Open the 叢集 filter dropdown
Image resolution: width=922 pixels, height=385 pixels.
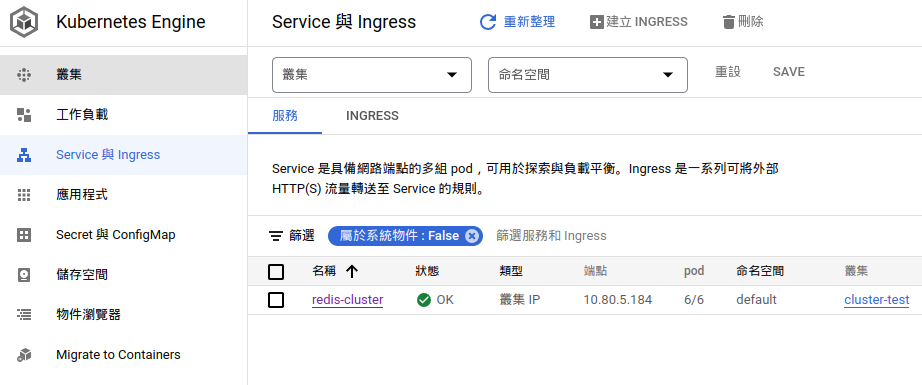pos(372,75)
